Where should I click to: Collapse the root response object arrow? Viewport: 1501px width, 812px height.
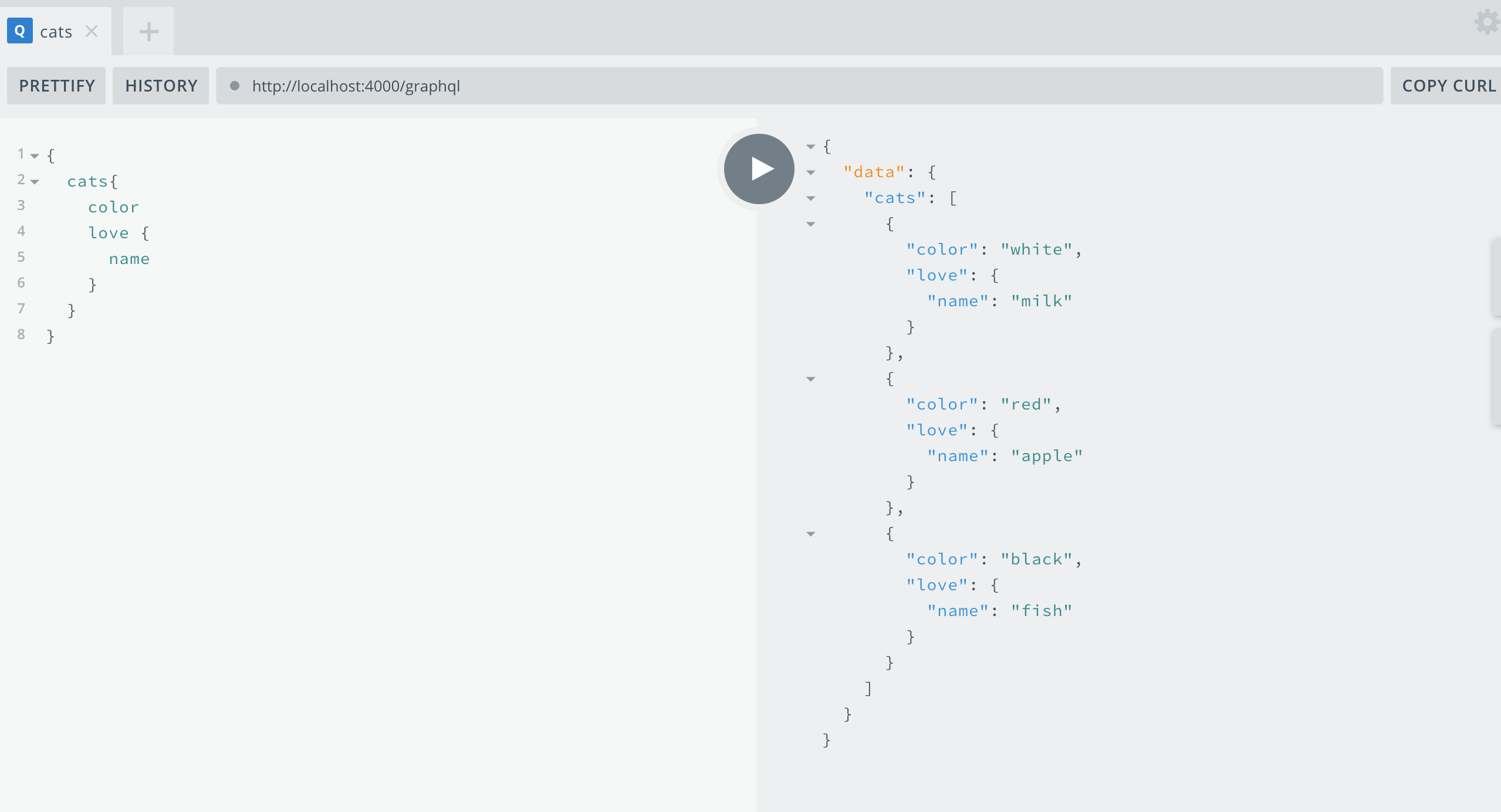click(x=811, y=147)
